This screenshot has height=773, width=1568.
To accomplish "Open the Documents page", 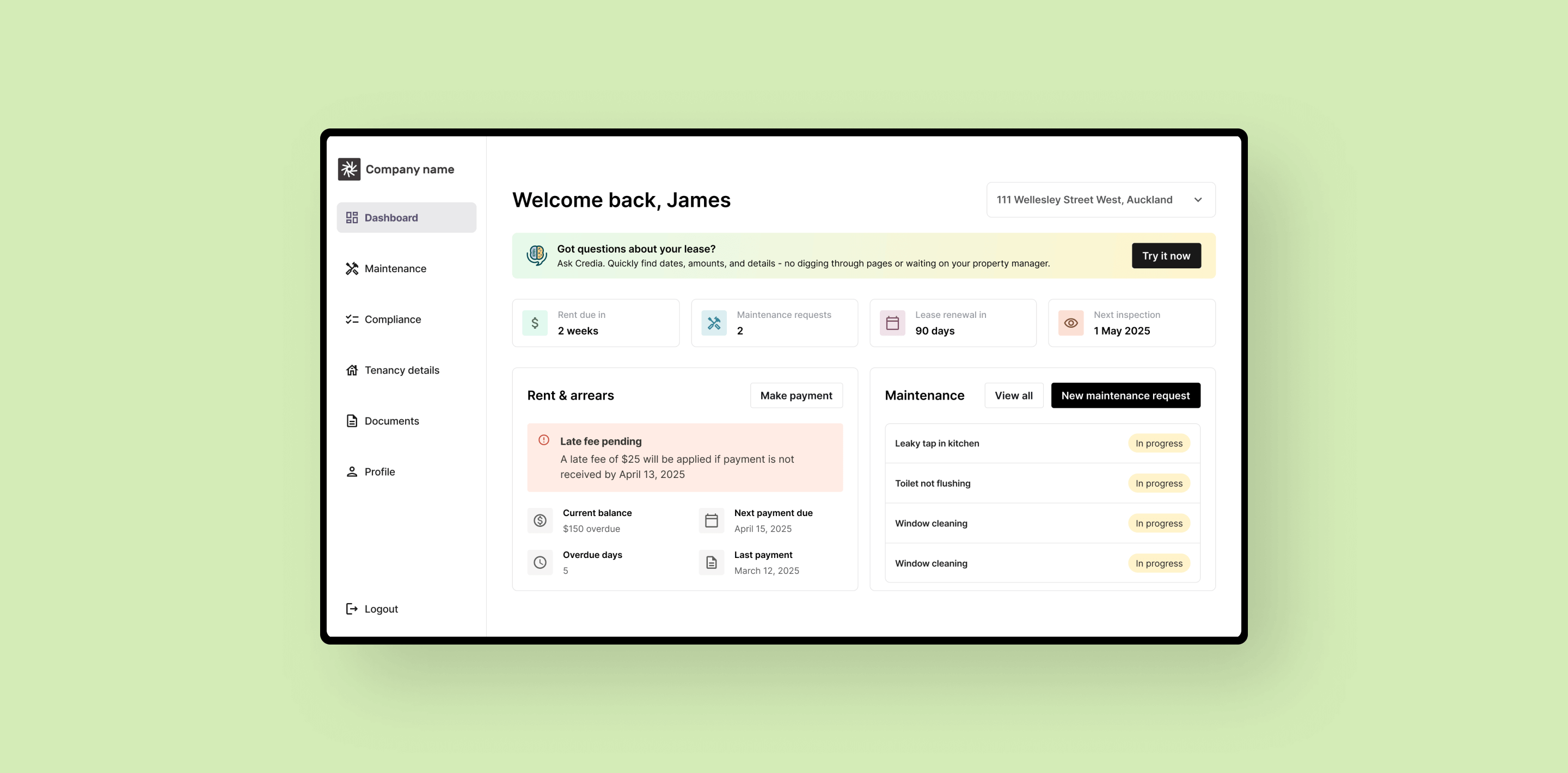I will point(391,421).
